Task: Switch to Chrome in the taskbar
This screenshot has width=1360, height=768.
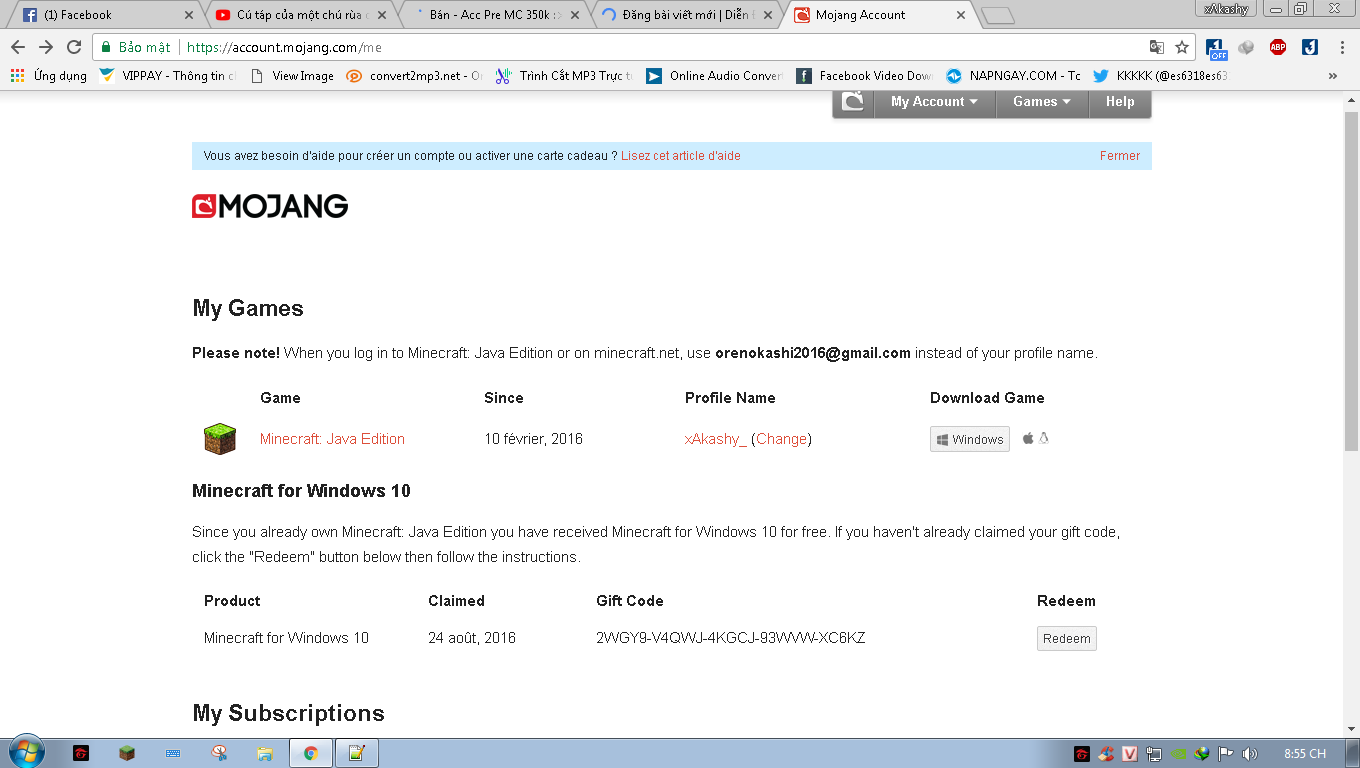Action: click(311, 753)
